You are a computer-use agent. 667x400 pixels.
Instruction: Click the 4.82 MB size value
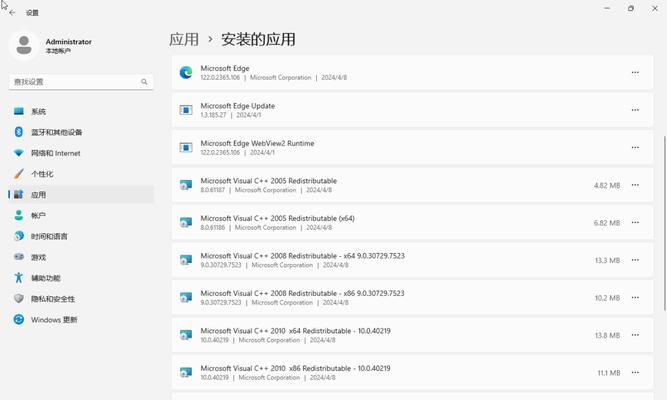607,186
